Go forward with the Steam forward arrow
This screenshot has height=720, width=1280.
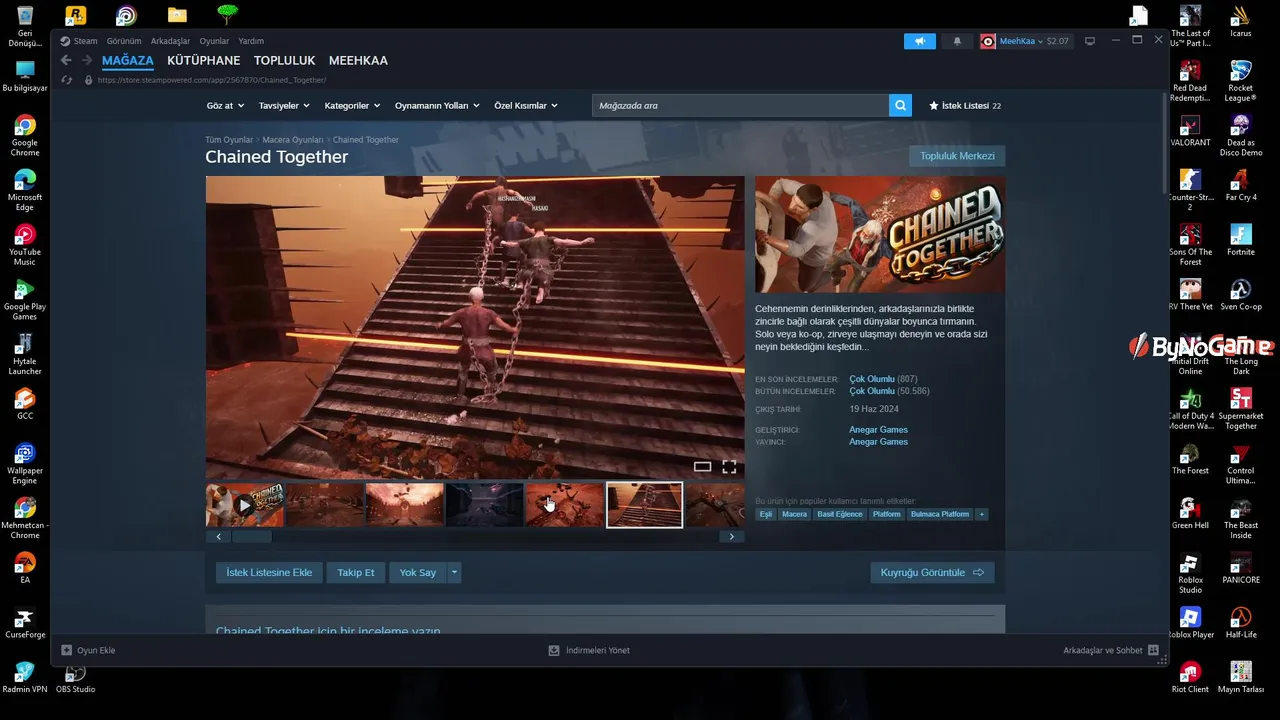point(86,60)
